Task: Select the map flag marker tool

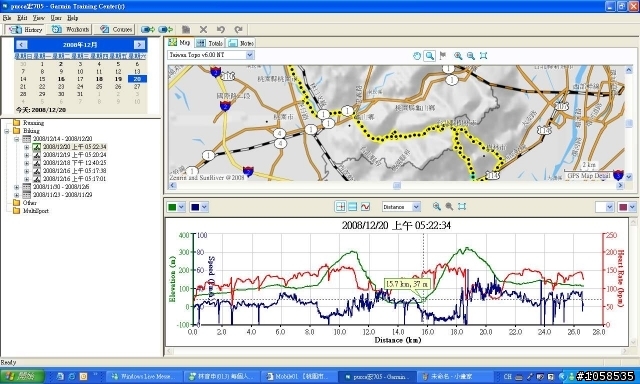Action: coord(443,56)
